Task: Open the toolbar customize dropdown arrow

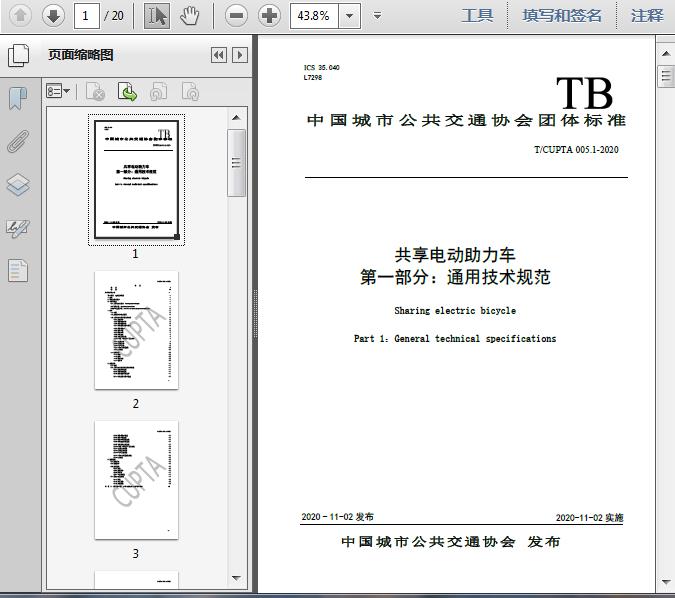Action: (x=378, y=16)
